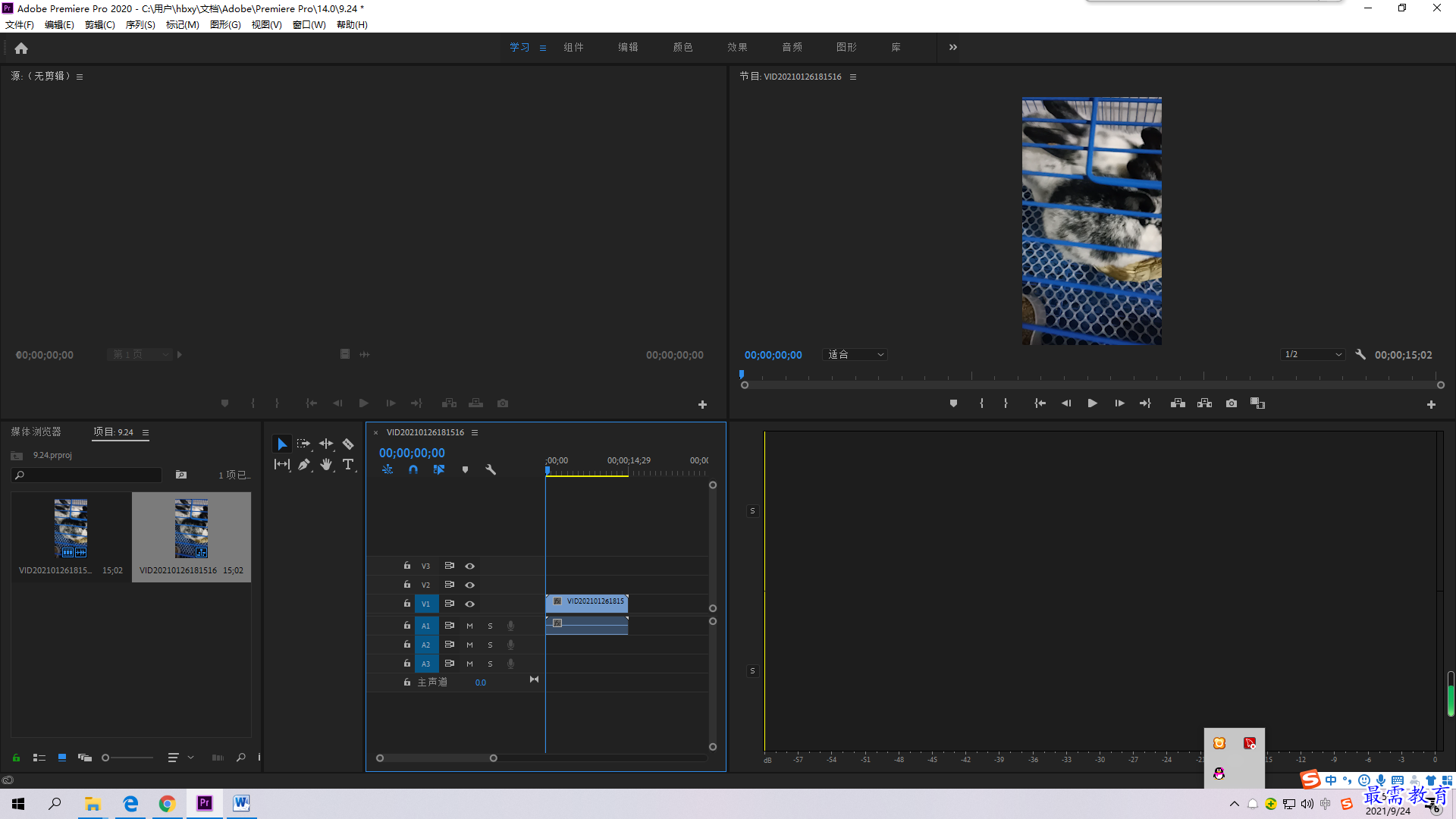The height and width of the screenshot is (819, 1456).
Task: Click Extract button in program monitor
Action: (1204, 403)
